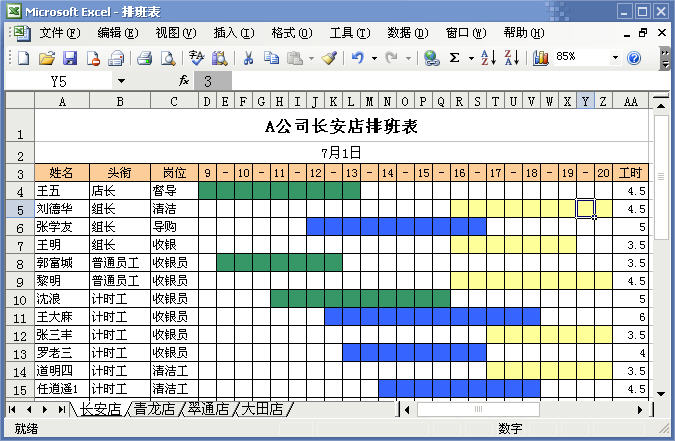Click the title A公司长安店排班表

click(x=341, y=127)
